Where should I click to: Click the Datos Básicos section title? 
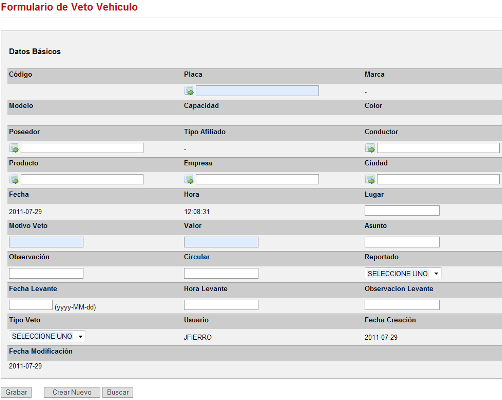[x=35, y=51]
